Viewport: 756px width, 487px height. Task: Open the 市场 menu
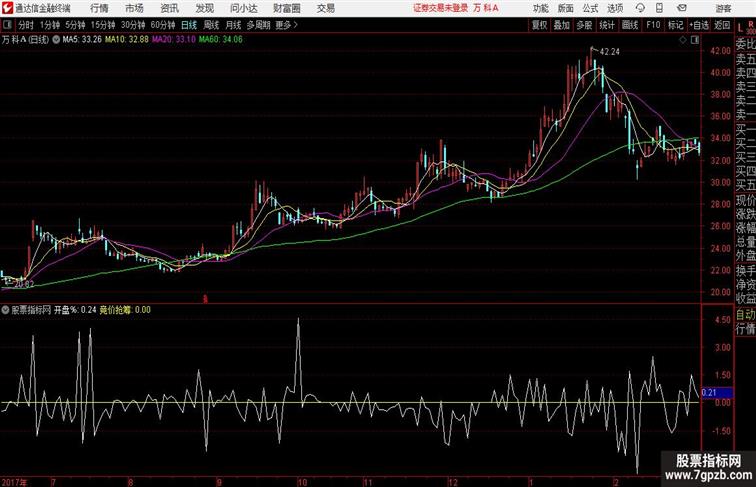pyautogui.click(x=135, y=8)
